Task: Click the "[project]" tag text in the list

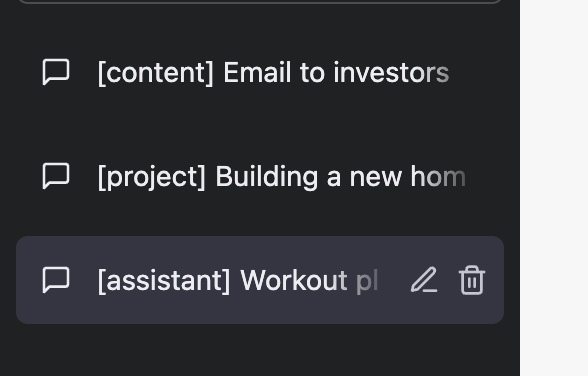Action: point(152,177)
